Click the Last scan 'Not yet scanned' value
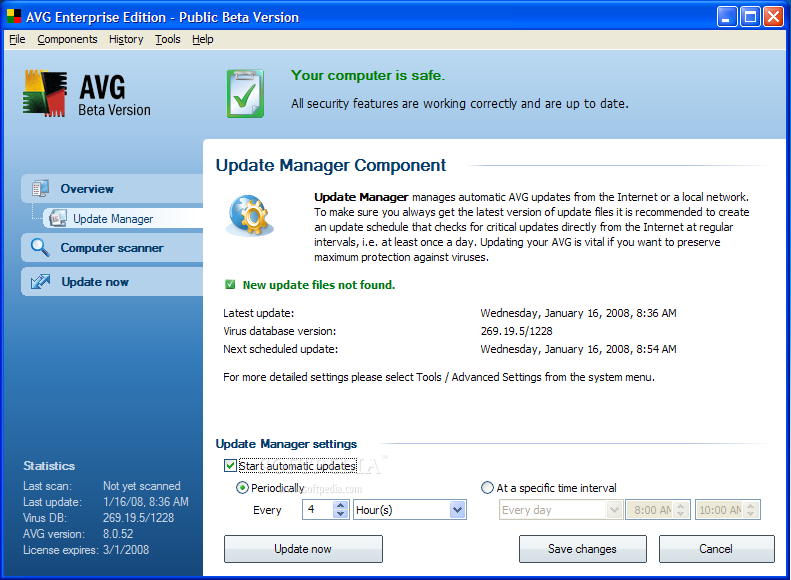 click(x=142, y=486)
